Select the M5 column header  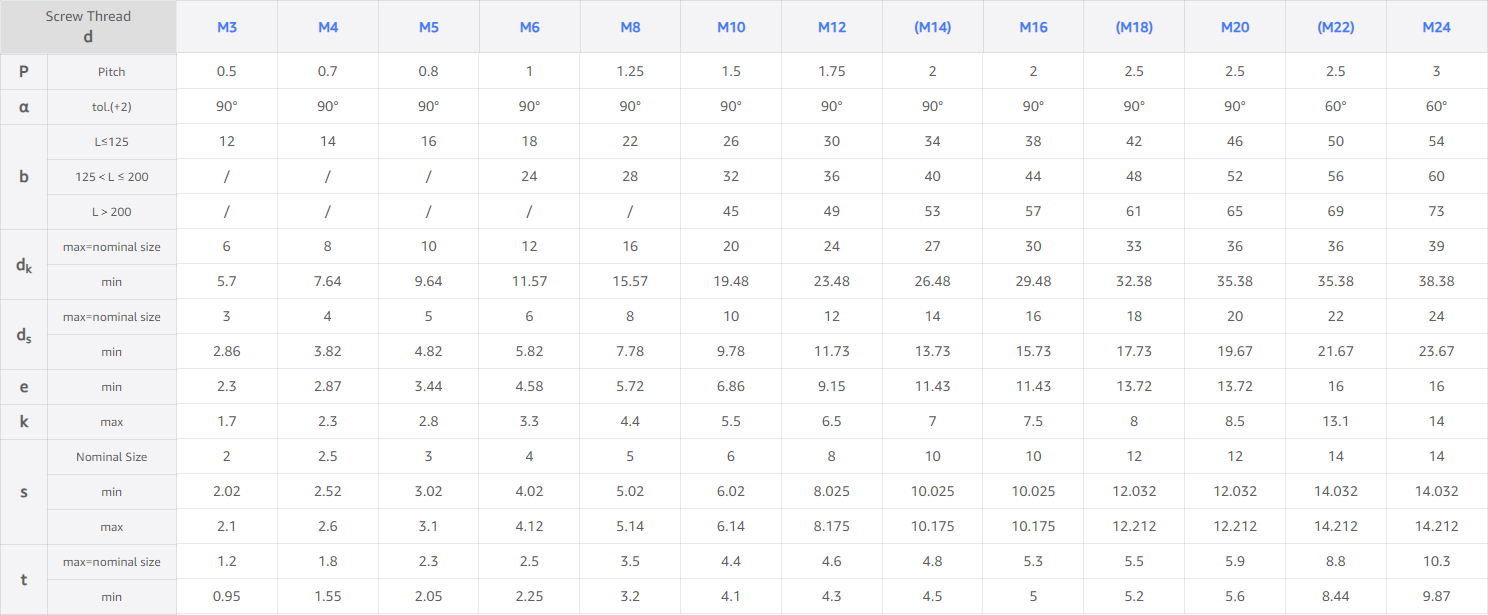tap(429, 27)
